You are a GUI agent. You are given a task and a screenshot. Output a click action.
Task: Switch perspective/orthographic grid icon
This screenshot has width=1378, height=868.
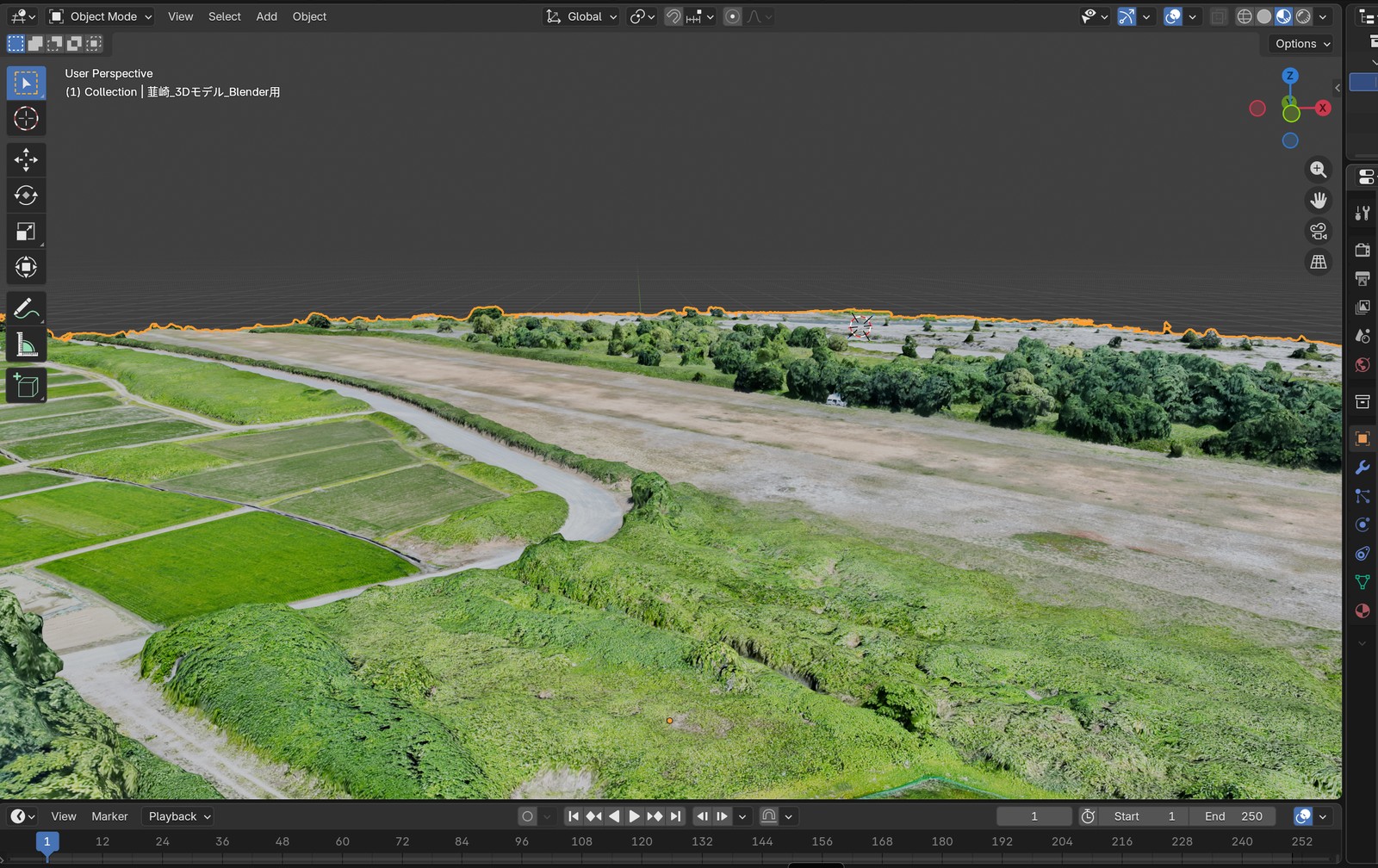[x=1319, y=262]
